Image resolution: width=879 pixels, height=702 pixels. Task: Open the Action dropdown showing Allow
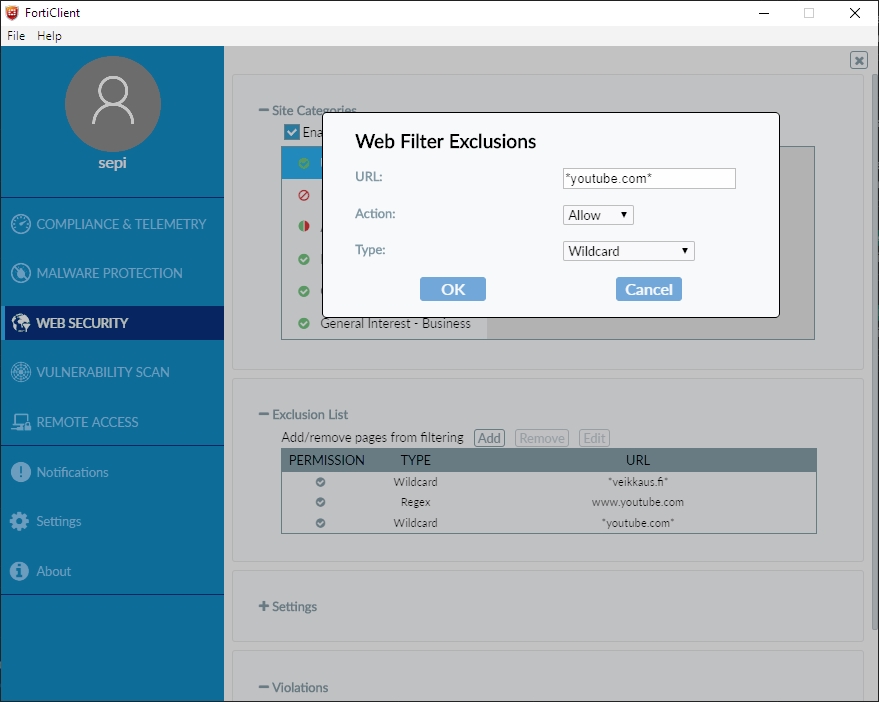tap(598, 215)
